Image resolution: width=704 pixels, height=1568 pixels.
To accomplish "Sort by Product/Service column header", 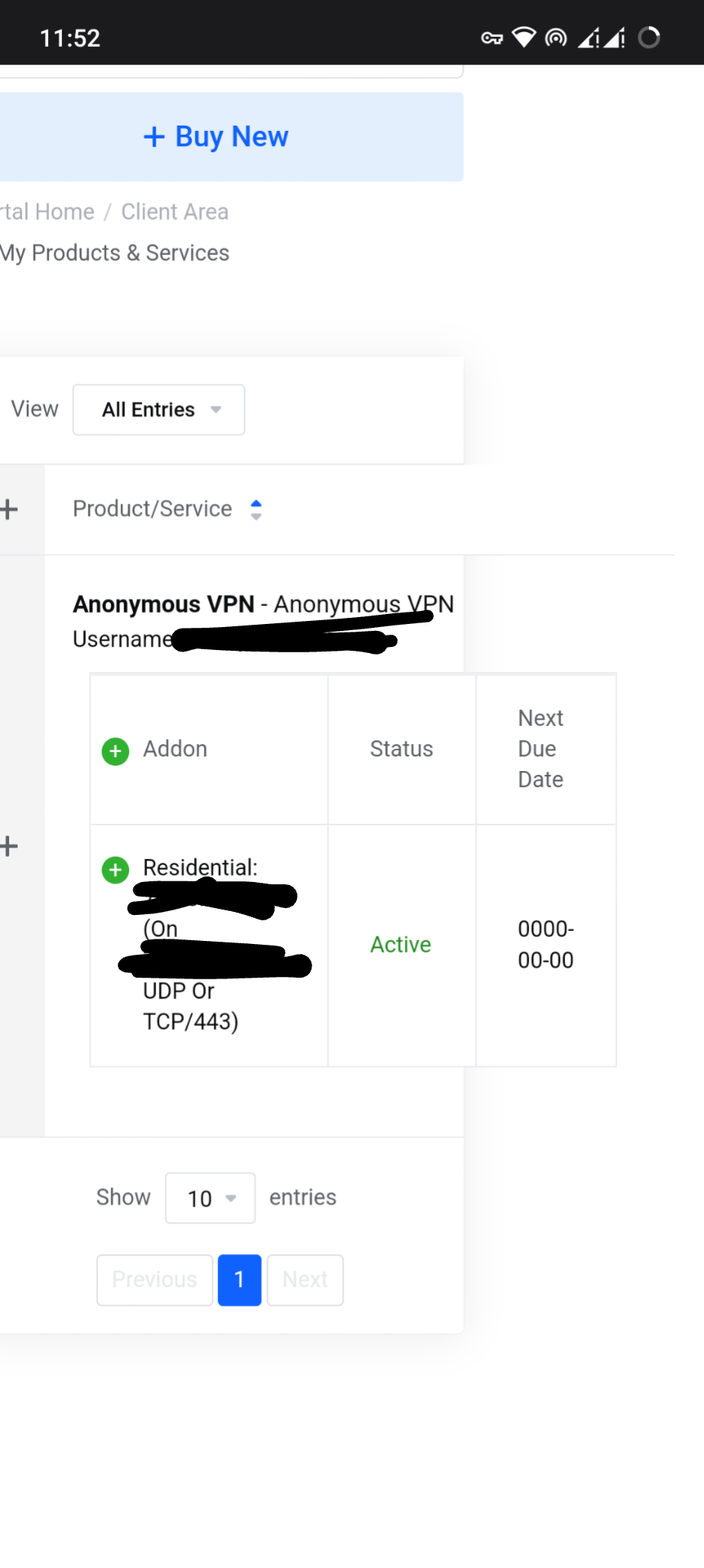I will coord(152,509).
